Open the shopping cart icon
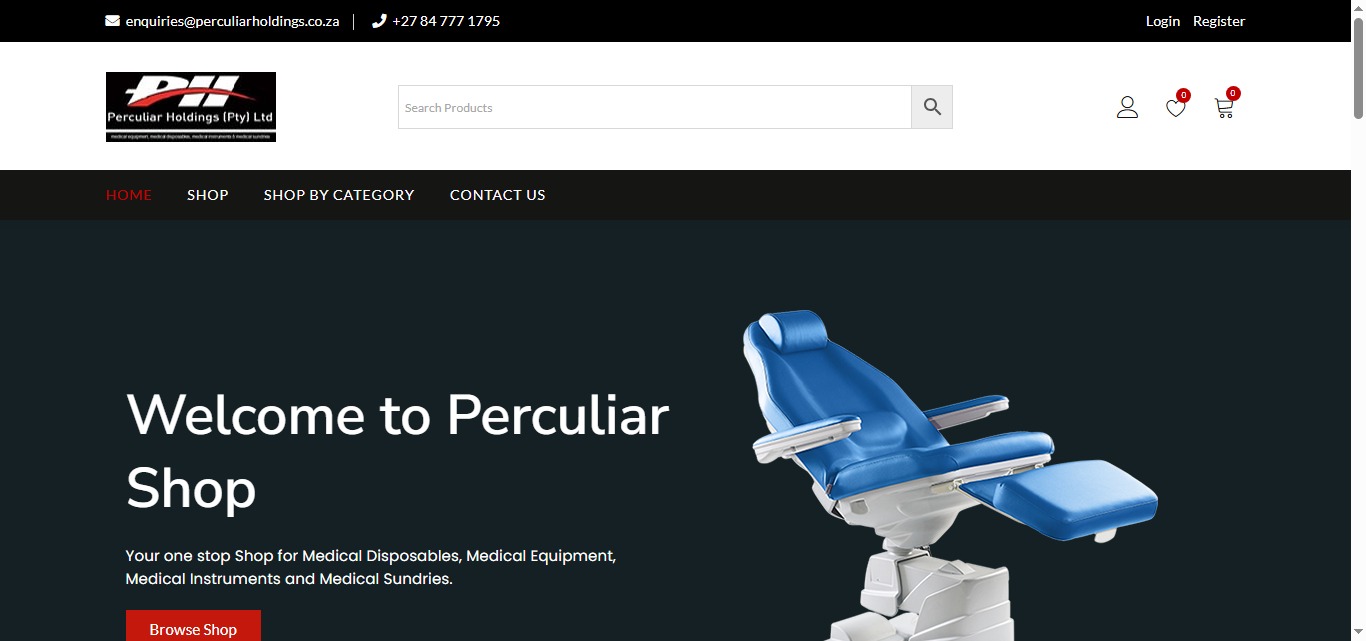The height and width of the screenshot is (641, 1366). [x=1224, y=108]
